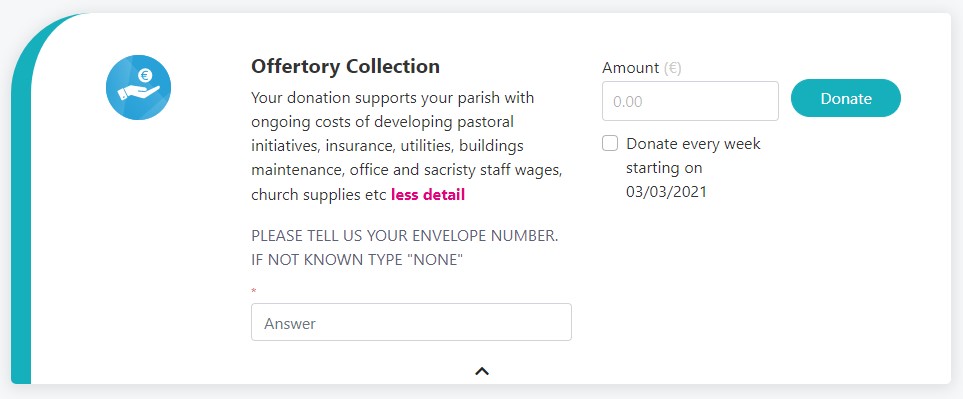Focus the Amount field showing 0.00
The image size is (963, 399).
click(x=690, y=101)
